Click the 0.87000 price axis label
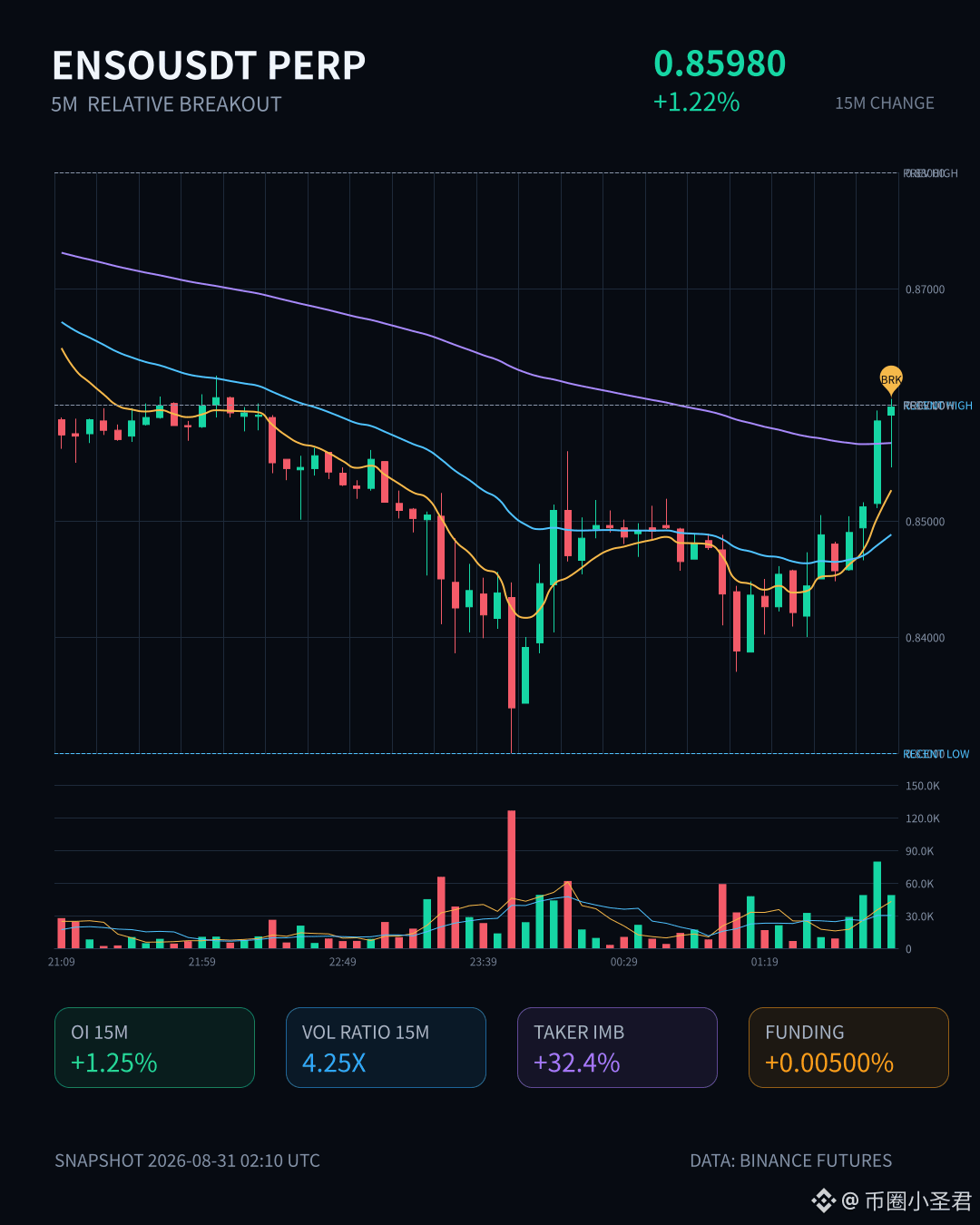This screenshot has width=980, height=1225. tap(925, 289)
